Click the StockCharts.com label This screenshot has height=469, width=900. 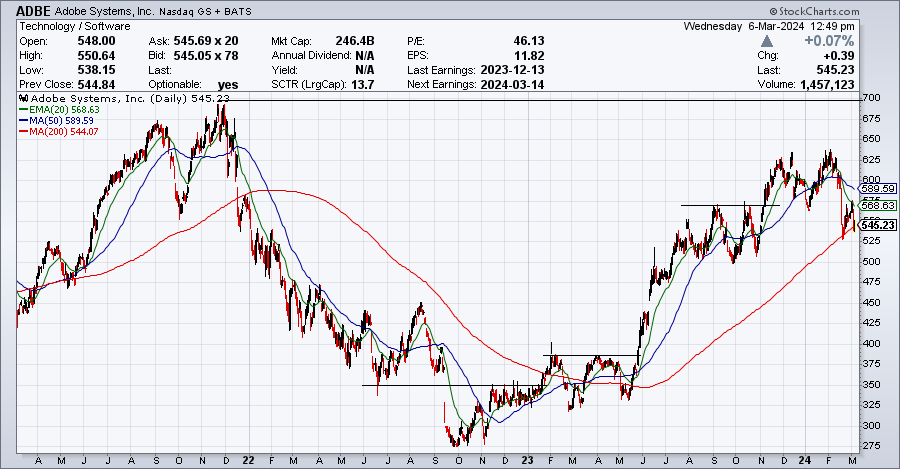814,11
